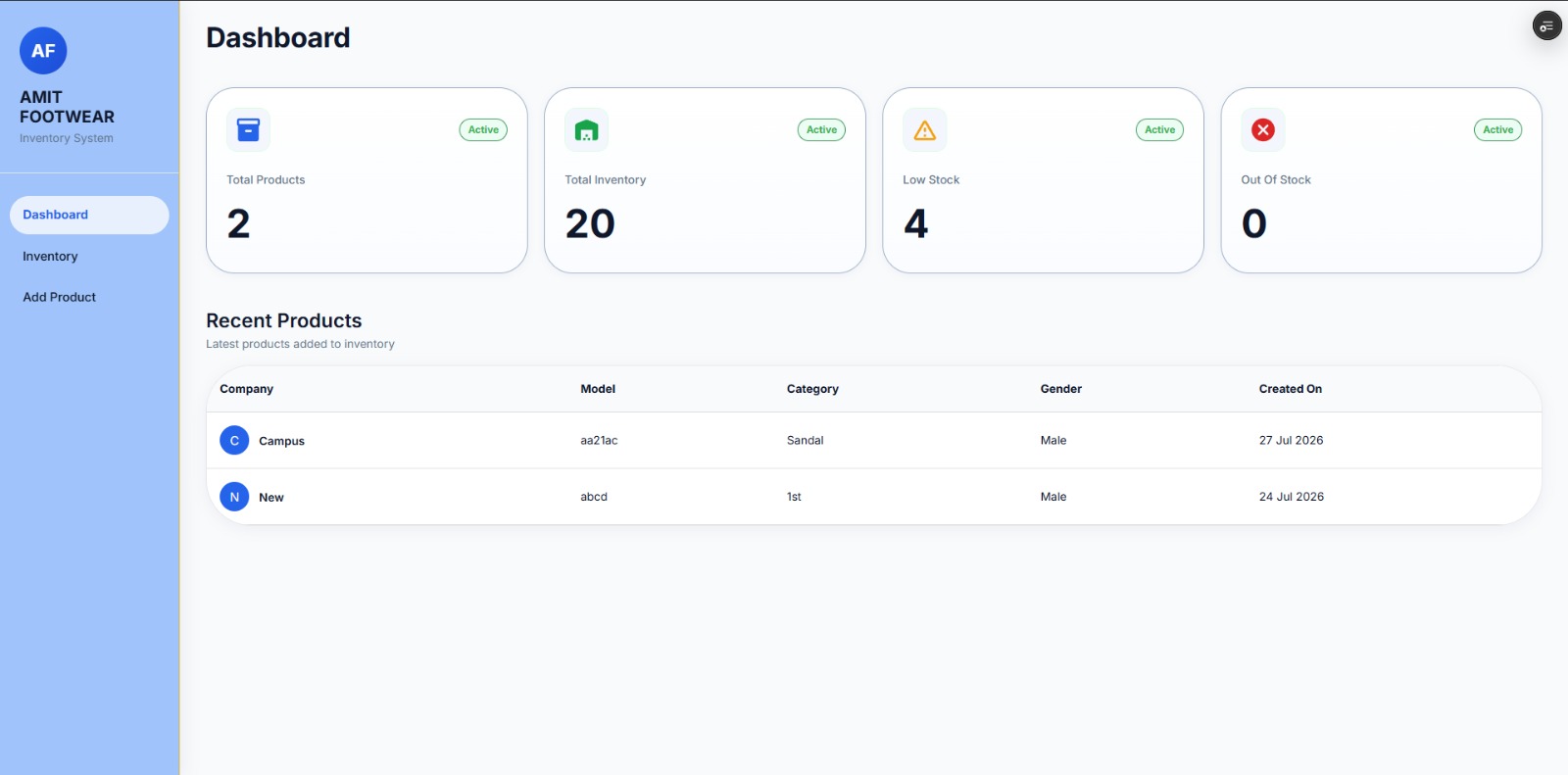Click the Company column header
The width and height of the screenshot is (1568, 775).
pos(246,389)
